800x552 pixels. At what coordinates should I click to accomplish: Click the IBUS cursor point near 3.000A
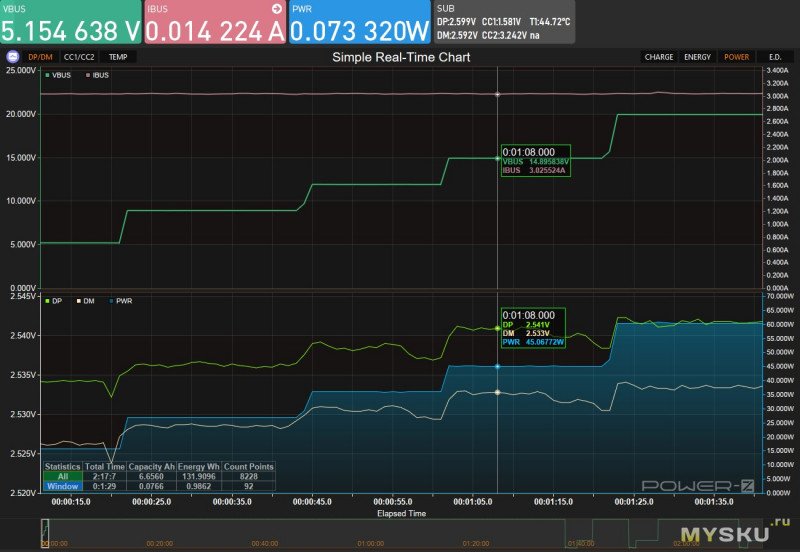497,94
